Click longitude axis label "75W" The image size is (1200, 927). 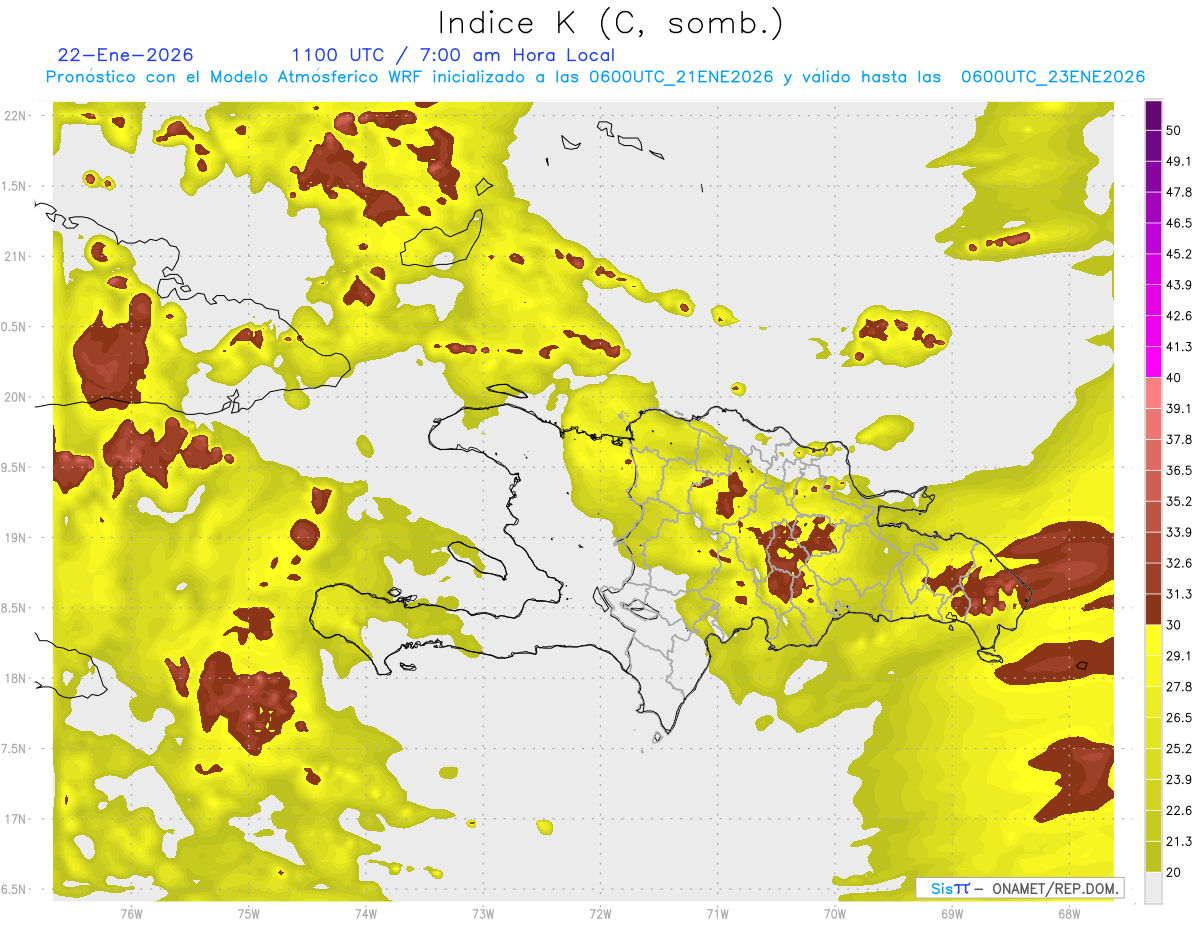[249, 914]
